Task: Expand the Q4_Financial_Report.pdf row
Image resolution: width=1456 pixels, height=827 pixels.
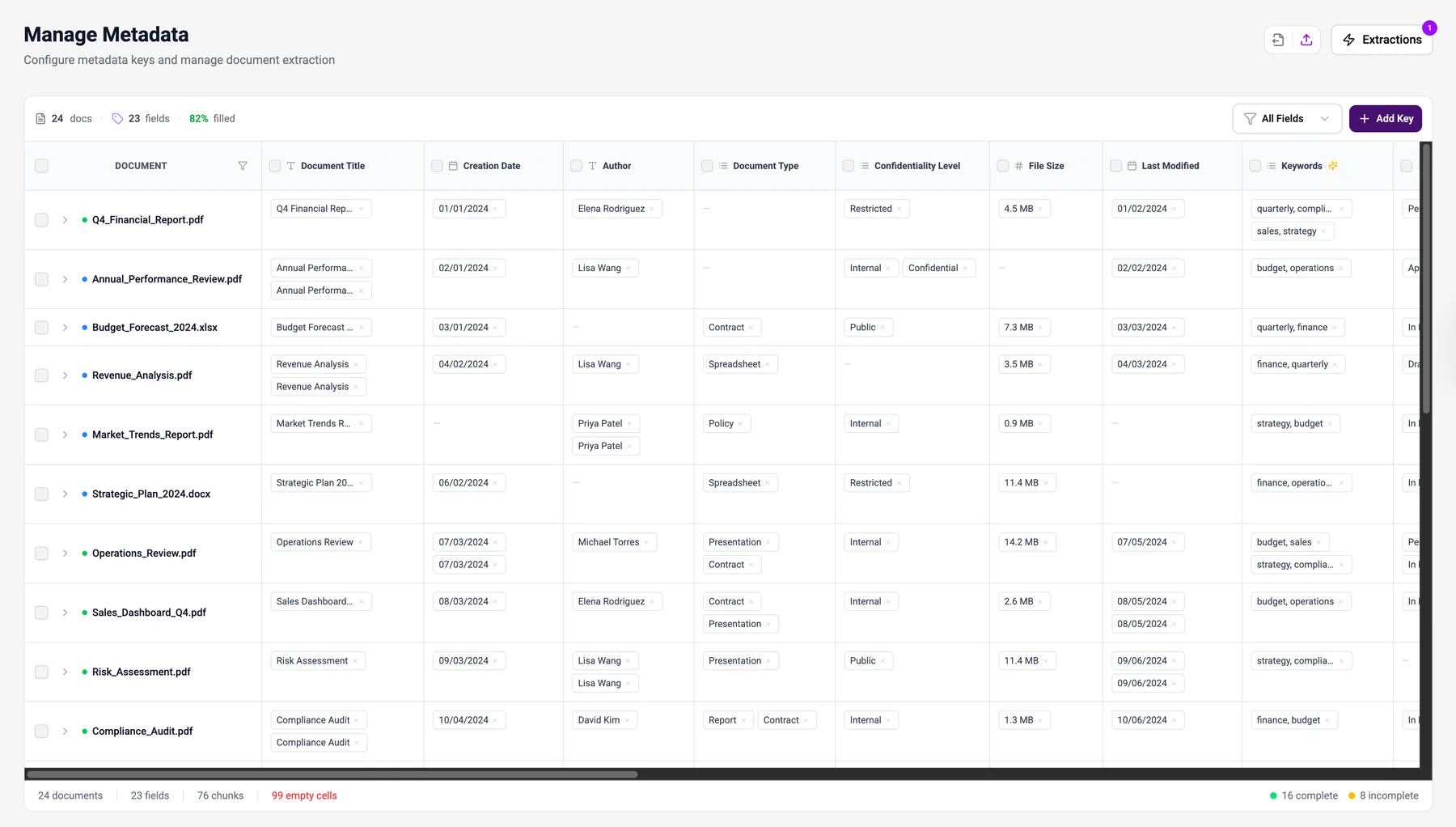Action: pyautogui.click(x=65, y=220)
